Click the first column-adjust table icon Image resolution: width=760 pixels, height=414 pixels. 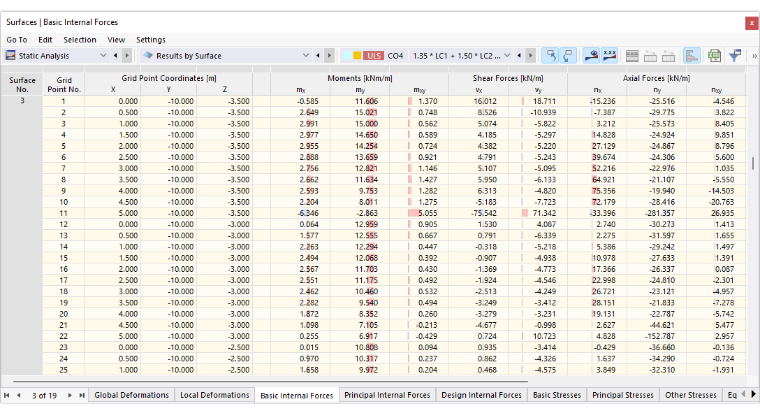650,56
